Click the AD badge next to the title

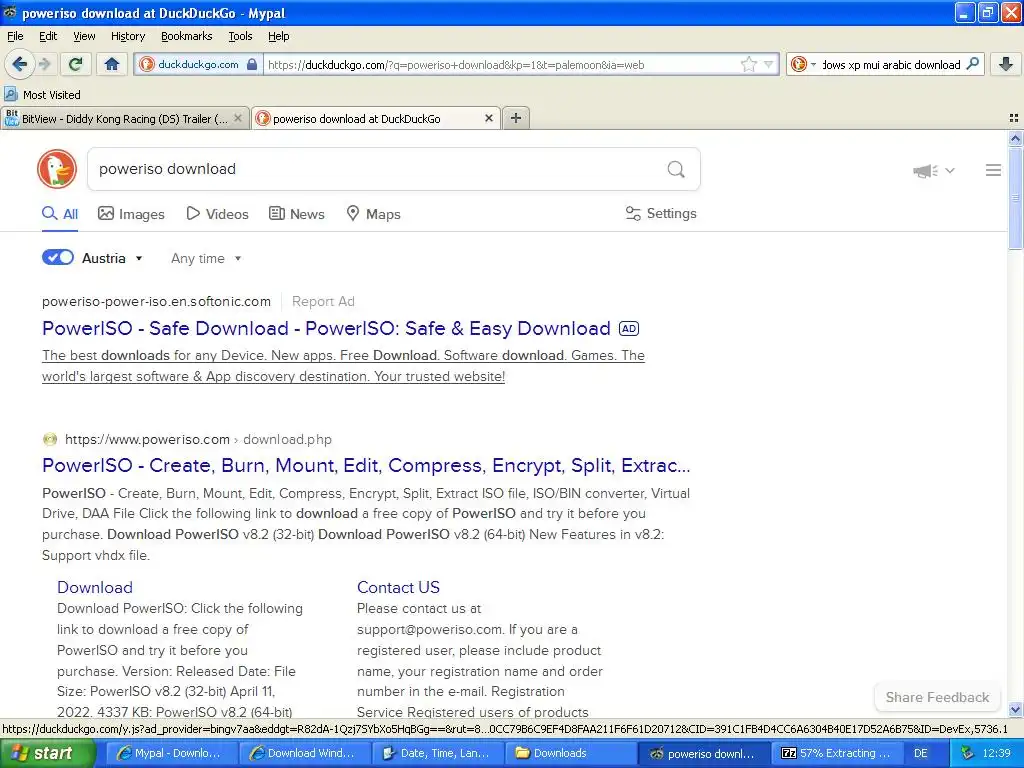point(629,328)
